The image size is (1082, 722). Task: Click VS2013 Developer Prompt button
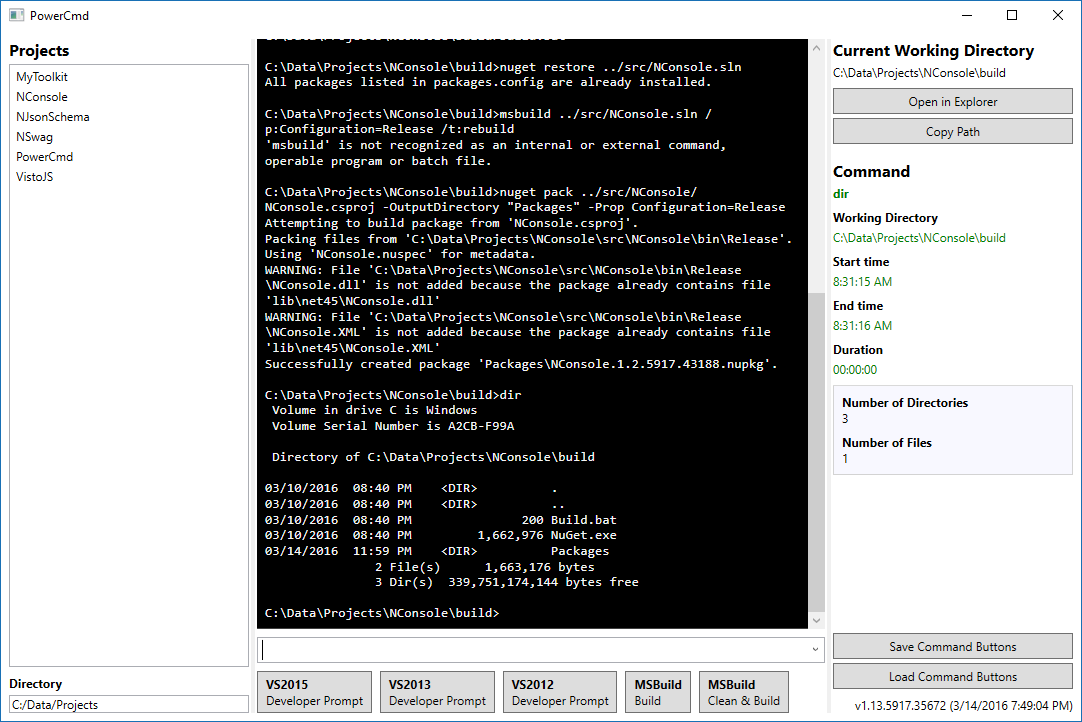coord(437,692)
